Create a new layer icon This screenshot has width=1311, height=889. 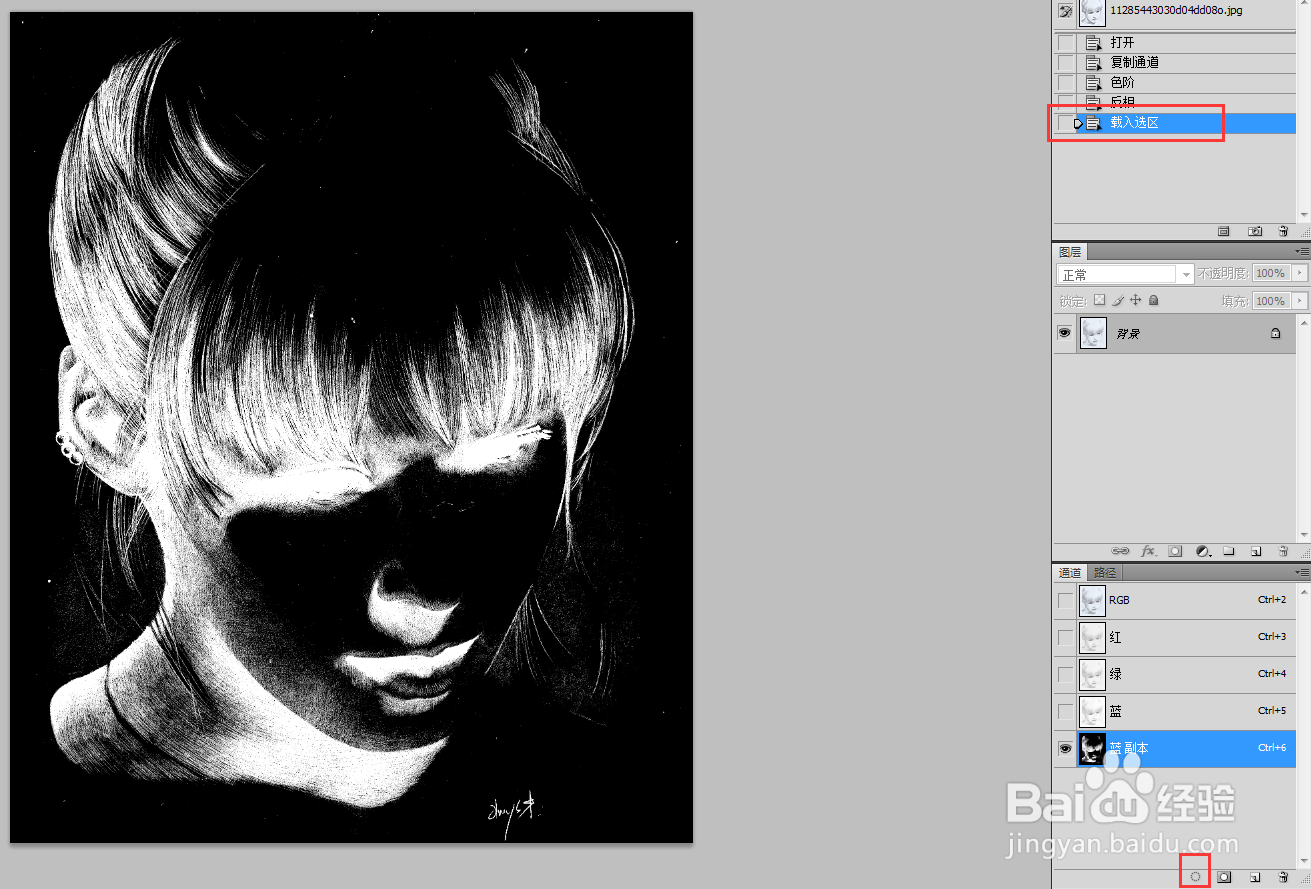[1256, 551]
